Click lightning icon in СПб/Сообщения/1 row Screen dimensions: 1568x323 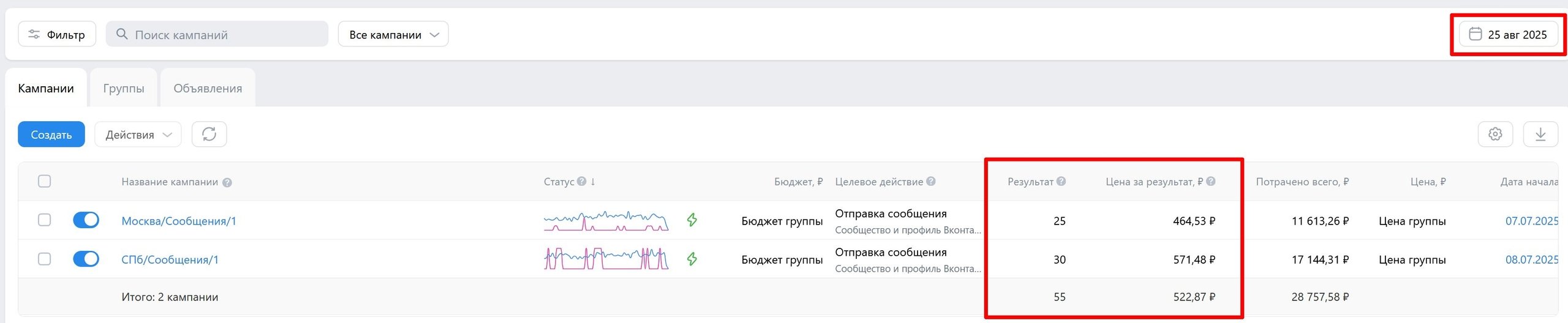click(692, 259)
